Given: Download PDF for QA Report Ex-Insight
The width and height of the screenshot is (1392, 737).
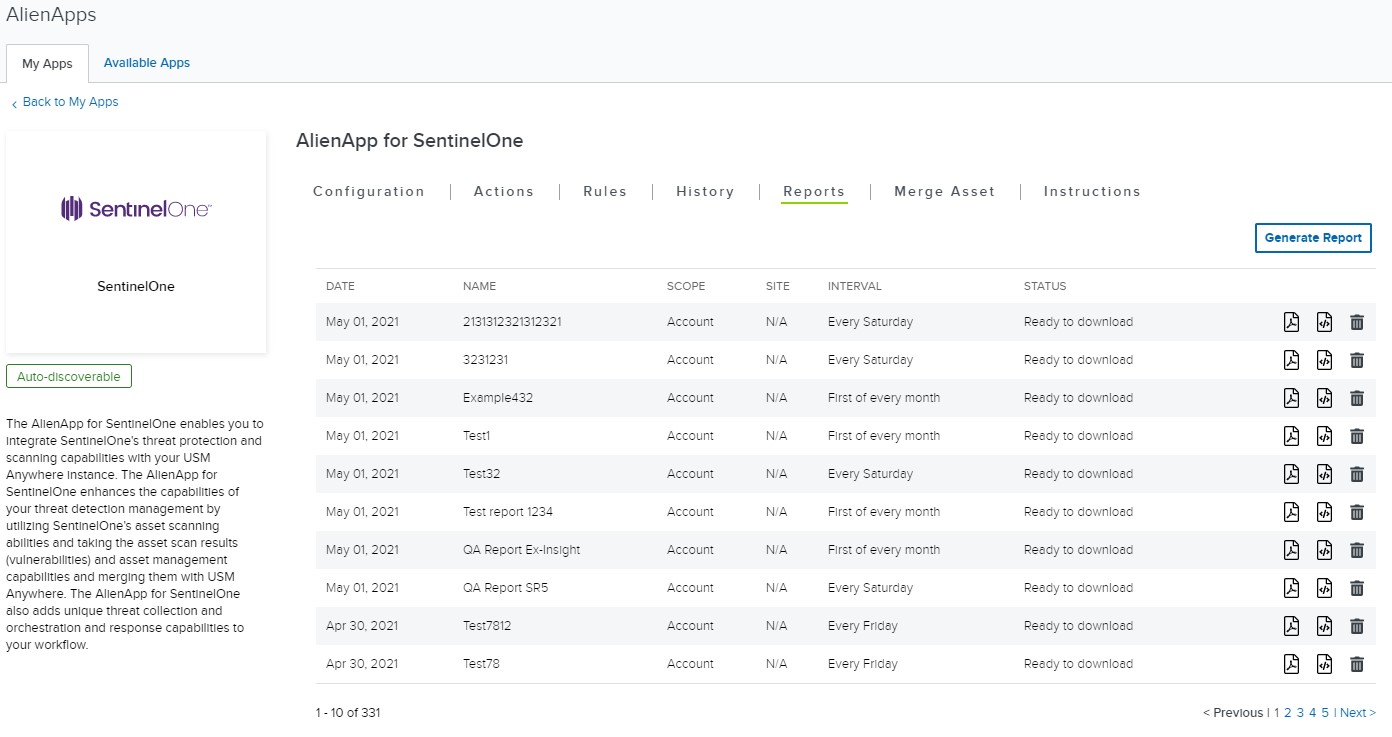Looking at the screenshot, I should tap(1291, 550).
